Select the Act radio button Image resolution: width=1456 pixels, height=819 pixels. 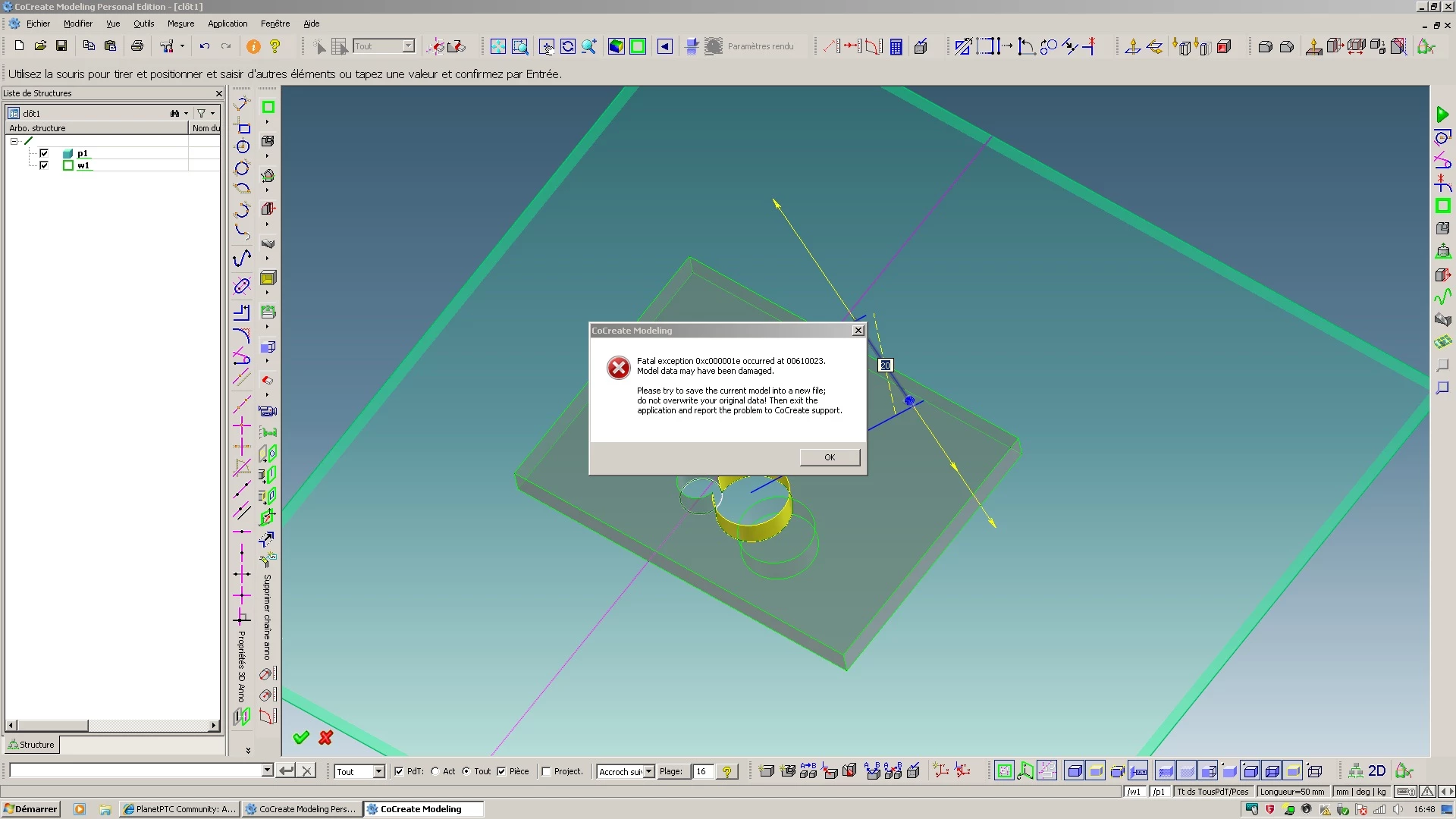435,771
